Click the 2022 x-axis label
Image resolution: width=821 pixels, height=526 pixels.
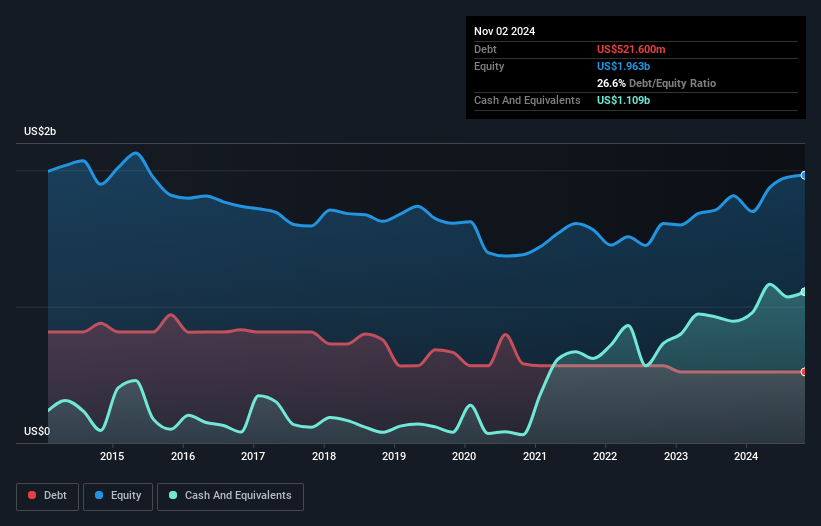pyautogui.click(x=605, y=456)
